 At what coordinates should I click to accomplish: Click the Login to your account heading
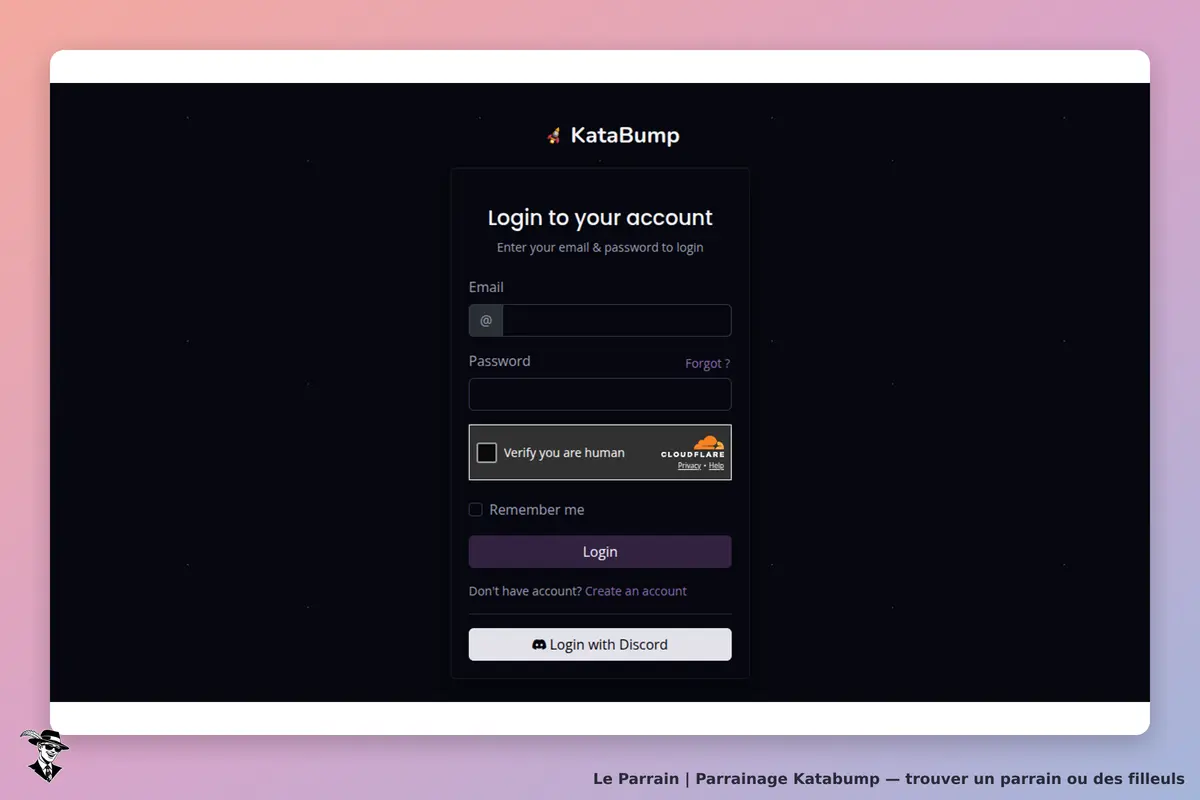coord(600,218)
